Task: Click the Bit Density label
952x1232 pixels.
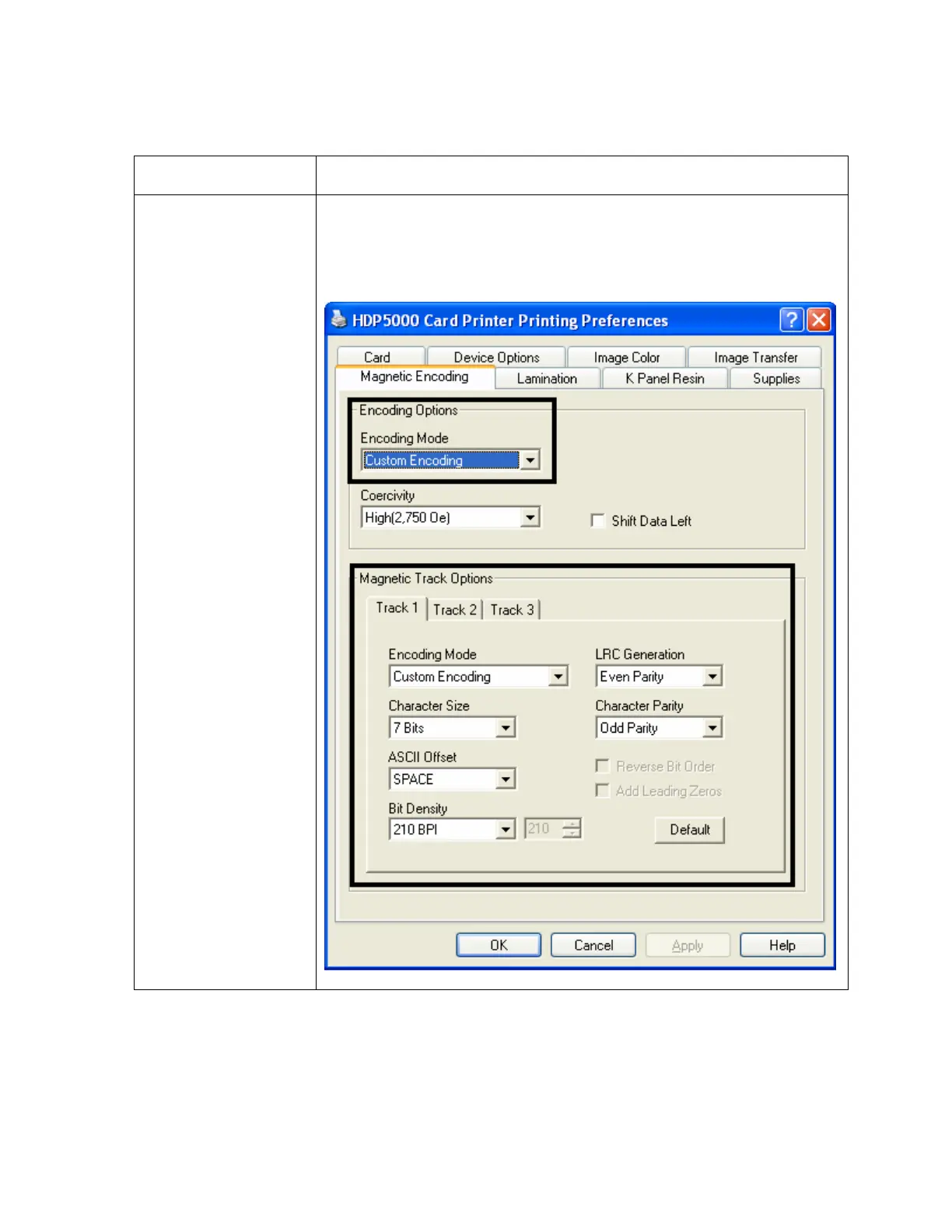Action: coord(418,809)
